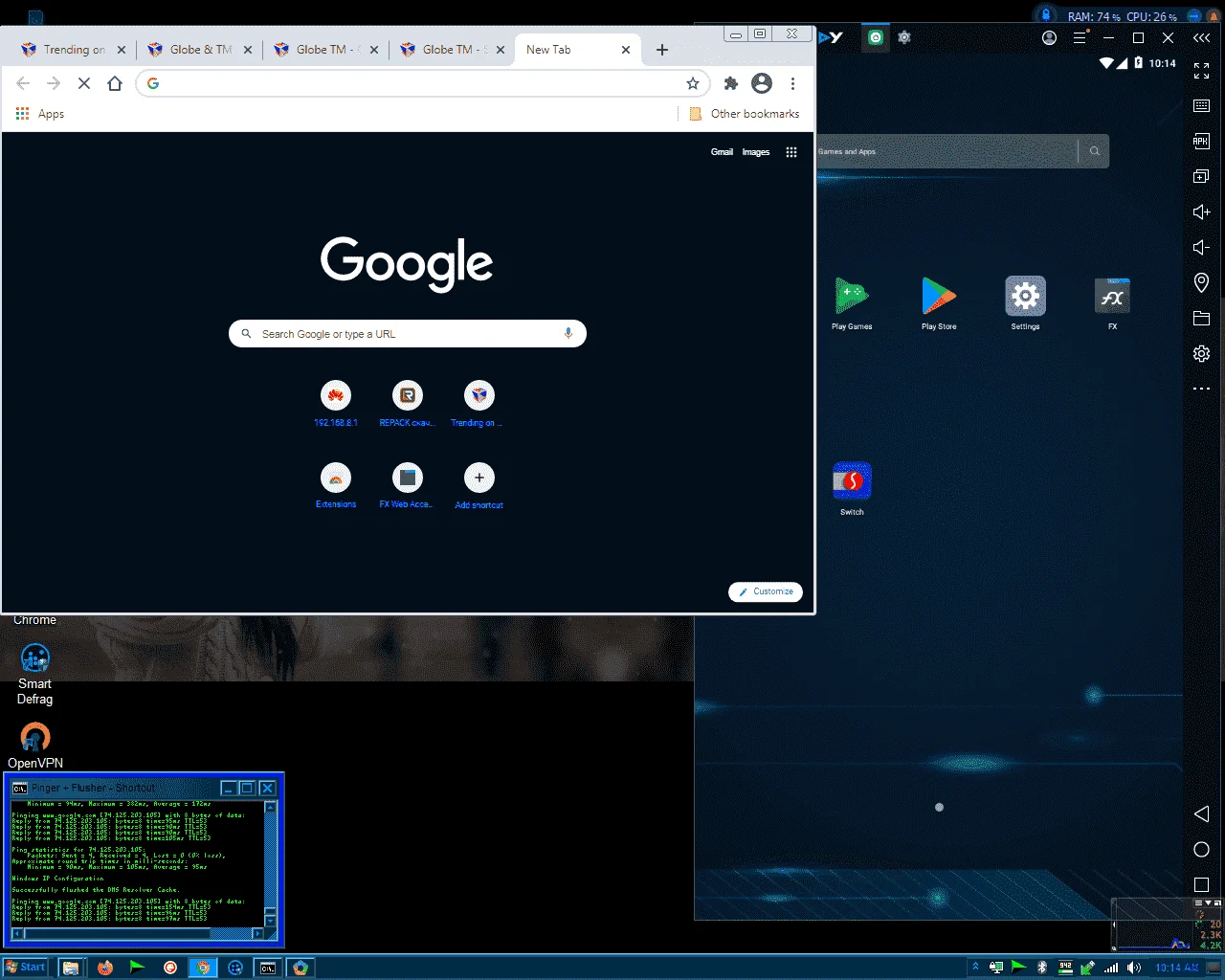Open the Gmail link
This screenshot has height=980, width=1225.
point(722,152)
